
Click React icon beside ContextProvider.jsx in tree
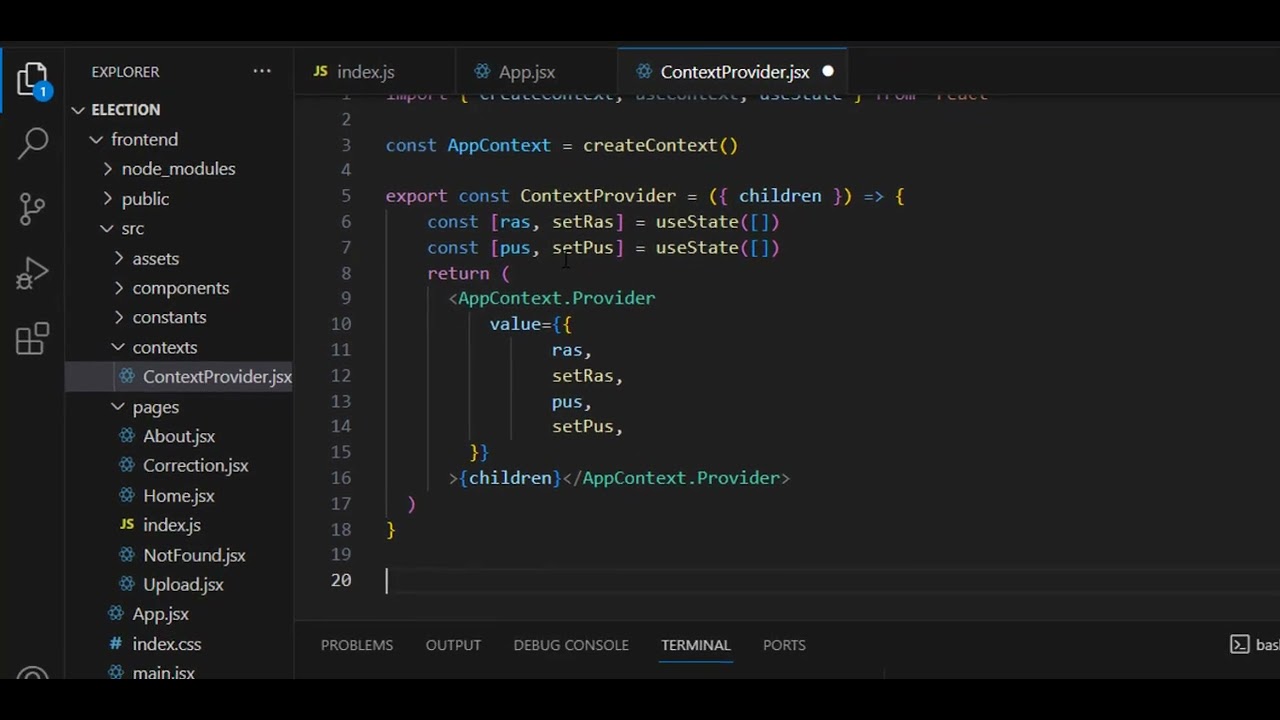click(127, 376)
